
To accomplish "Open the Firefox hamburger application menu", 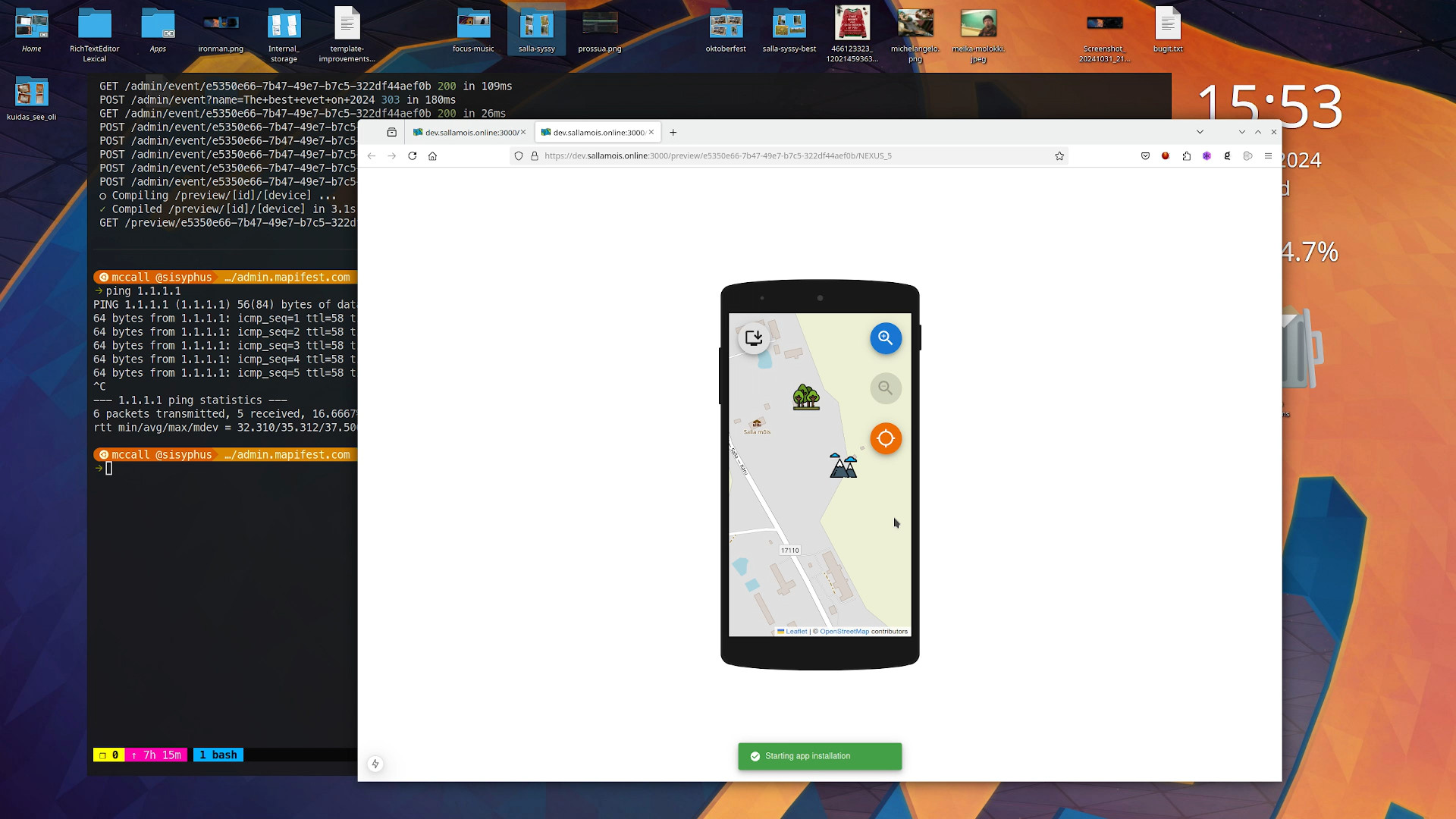I will pos(1268,155).
